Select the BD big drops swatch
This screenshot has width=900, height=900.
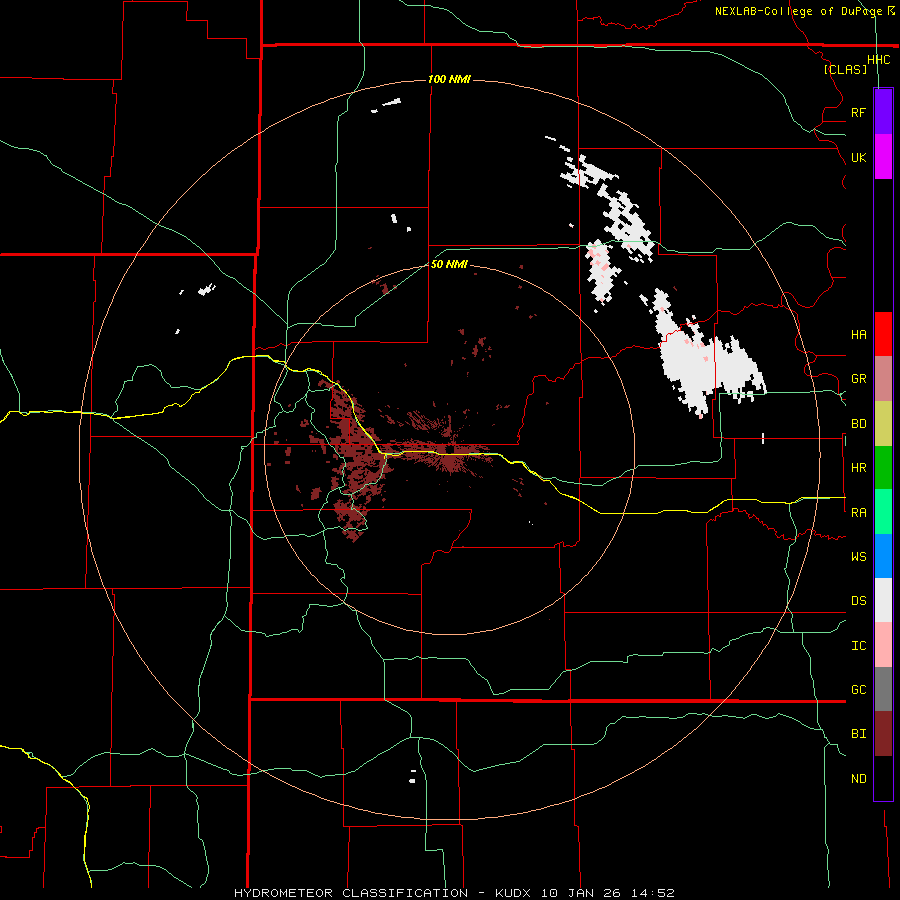click(x=883, y=424)
